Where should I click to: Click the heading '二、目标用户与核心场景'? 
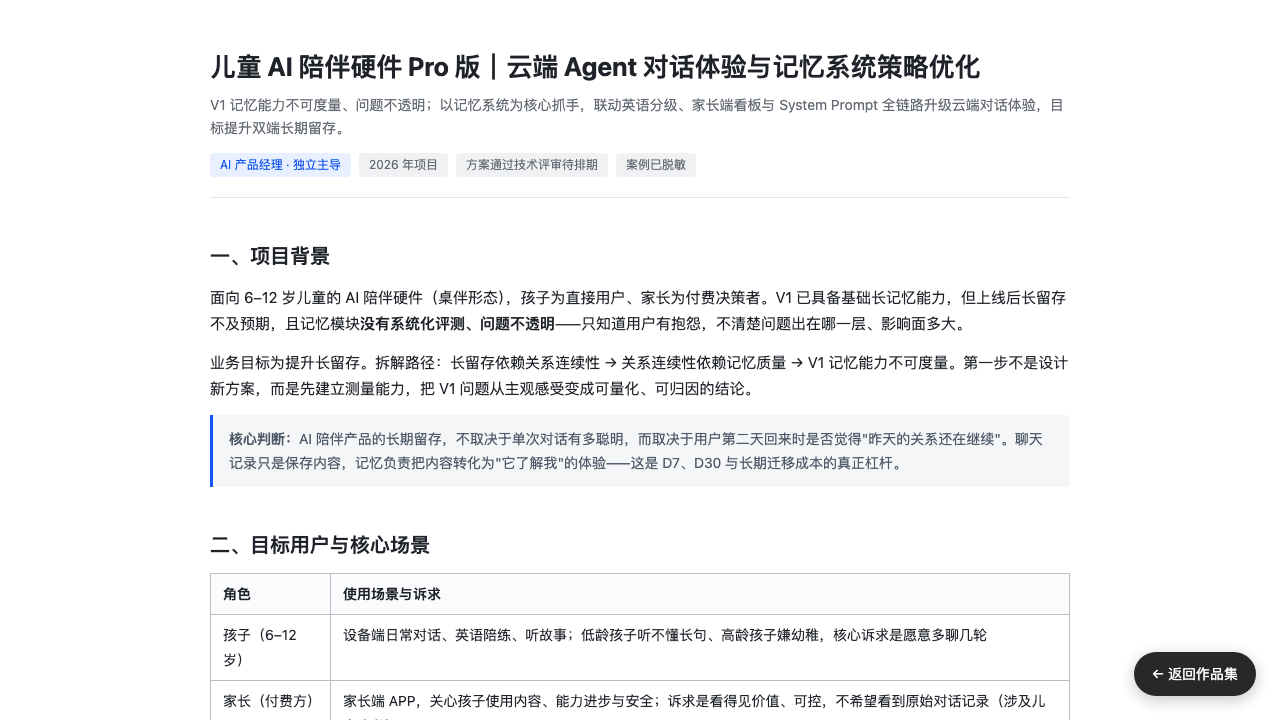320,545
